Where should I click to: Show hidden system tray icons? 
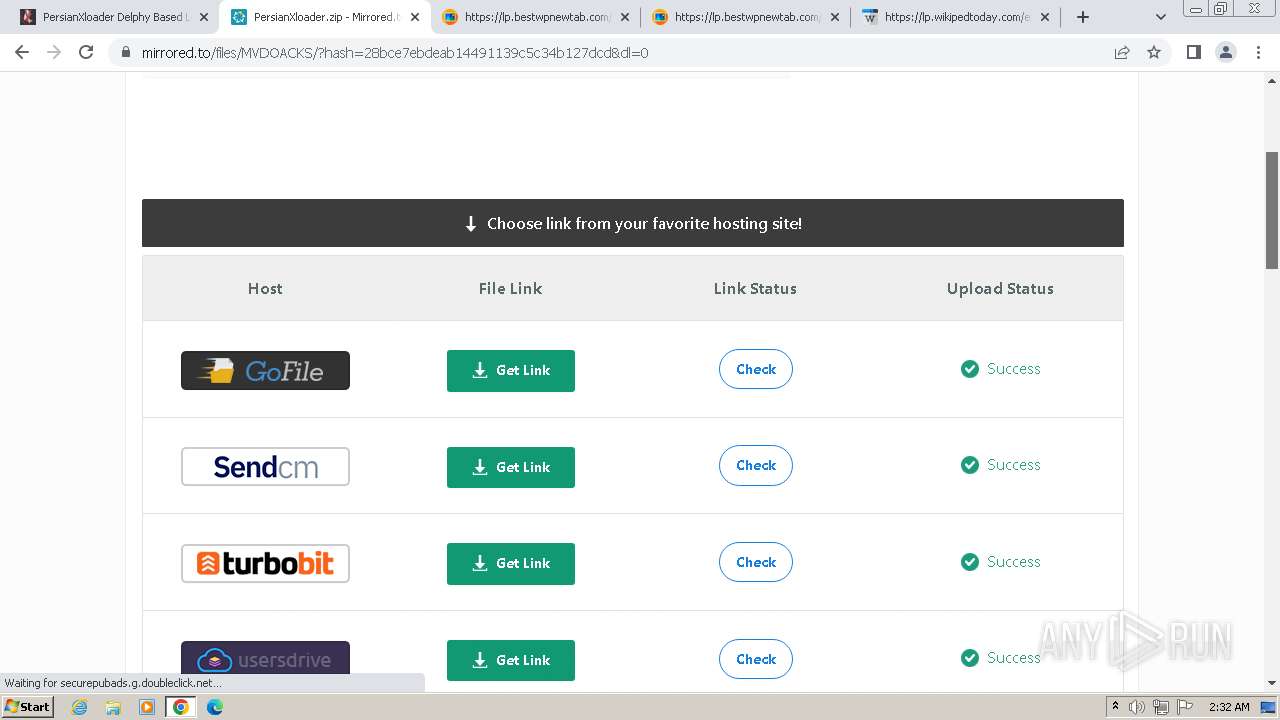[x=1115, y=707]
